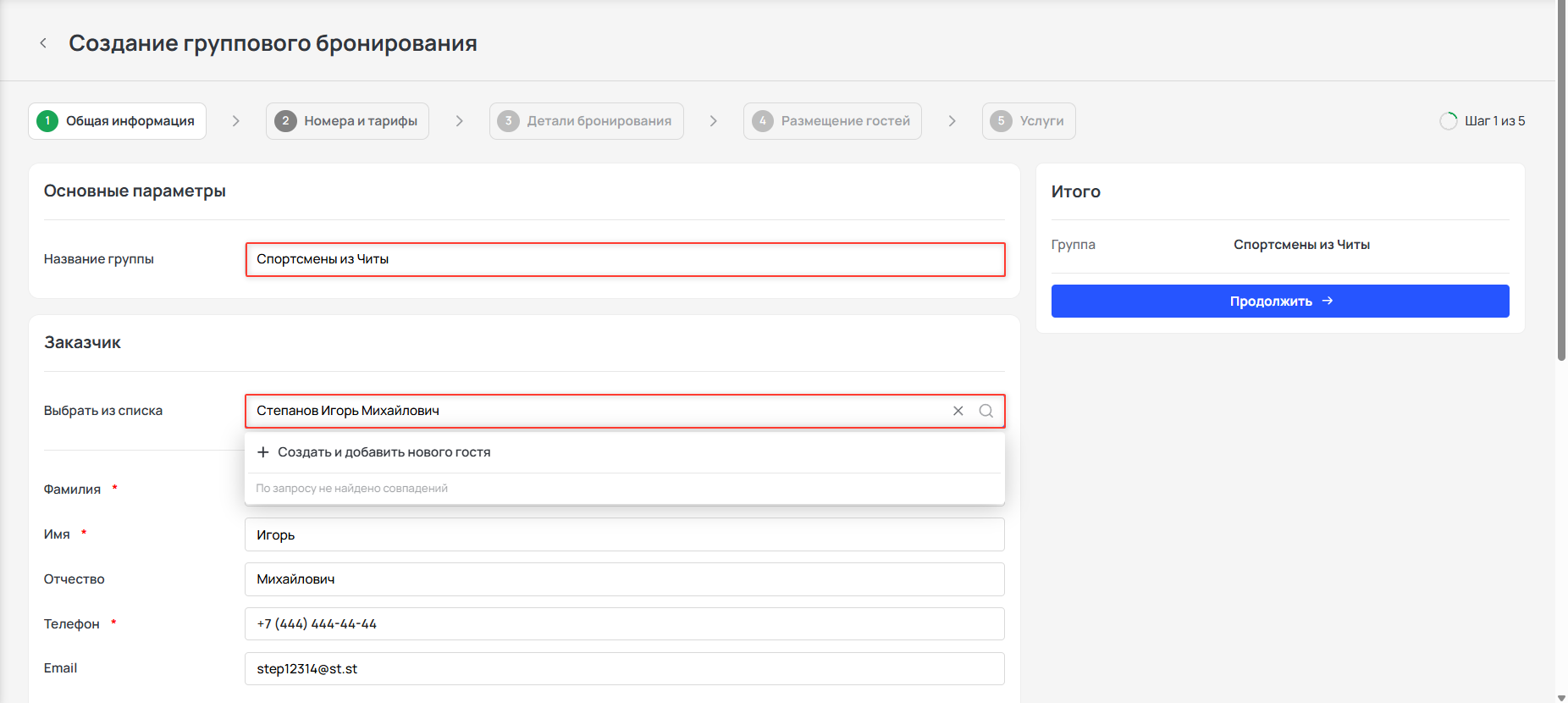
Task: Click the plus icon to create new guest
Action: [x=263, y=452]
